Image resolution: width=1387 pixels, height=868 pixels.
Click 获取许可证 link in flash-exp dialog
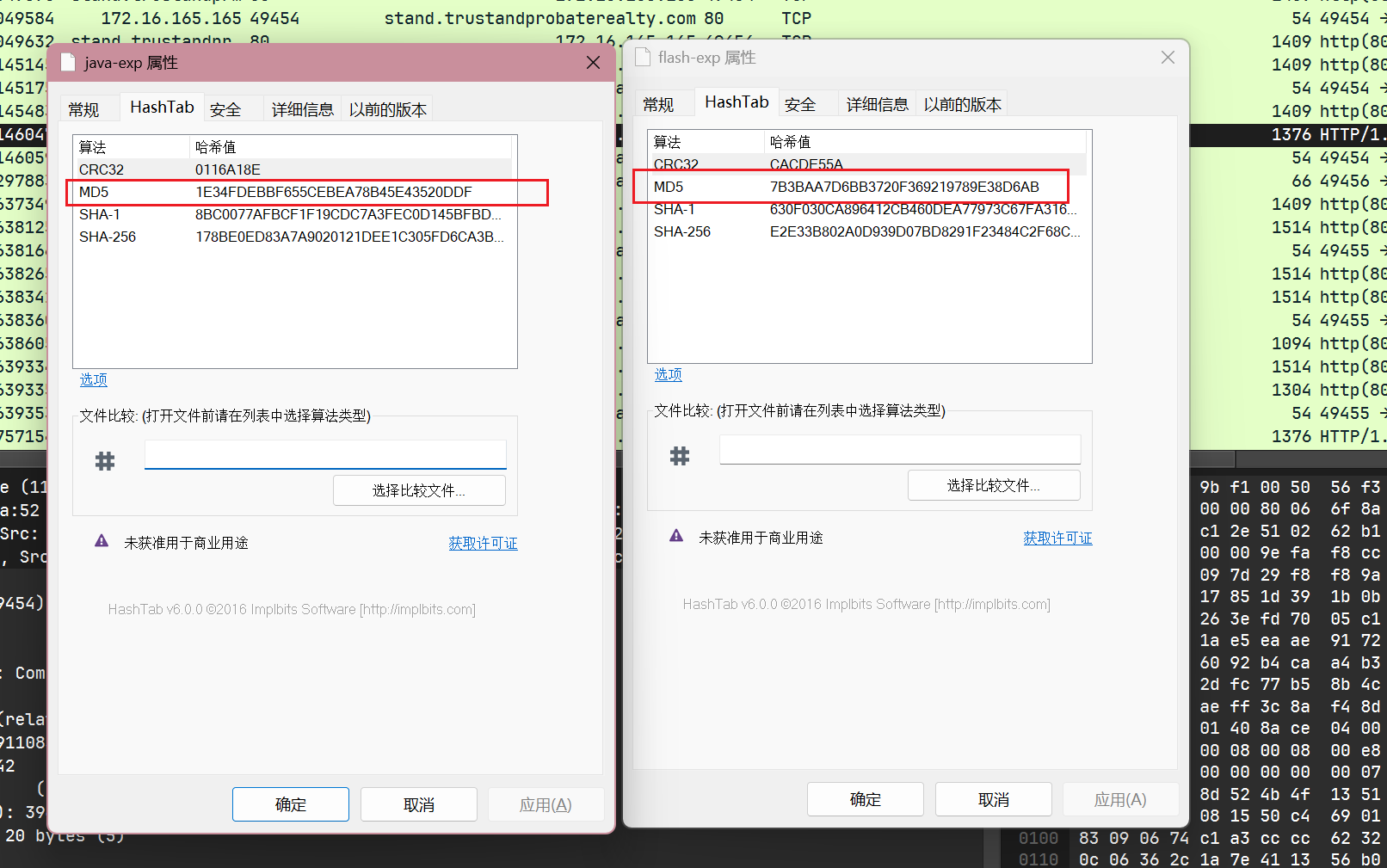click(x=1057, y=538)
